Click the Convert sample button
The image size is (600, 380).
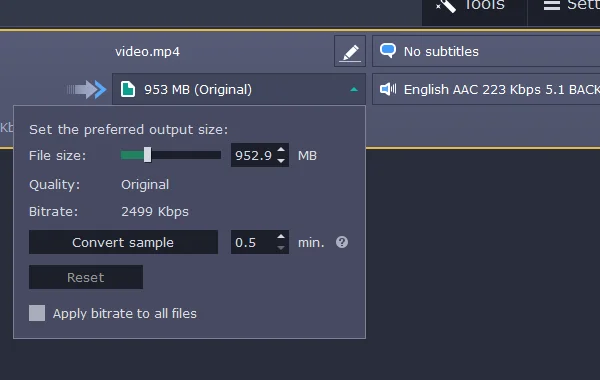[123, 242]
